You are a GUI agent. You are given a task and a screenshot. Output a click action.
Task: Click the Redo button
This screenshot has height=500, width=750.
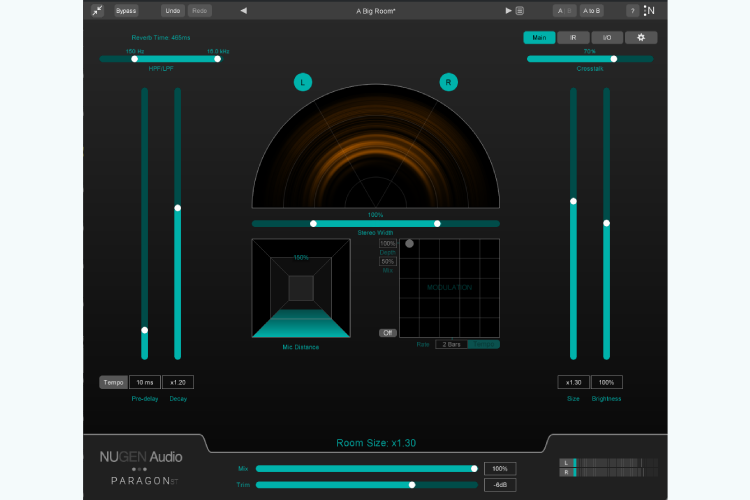click(x=199, y=11)
